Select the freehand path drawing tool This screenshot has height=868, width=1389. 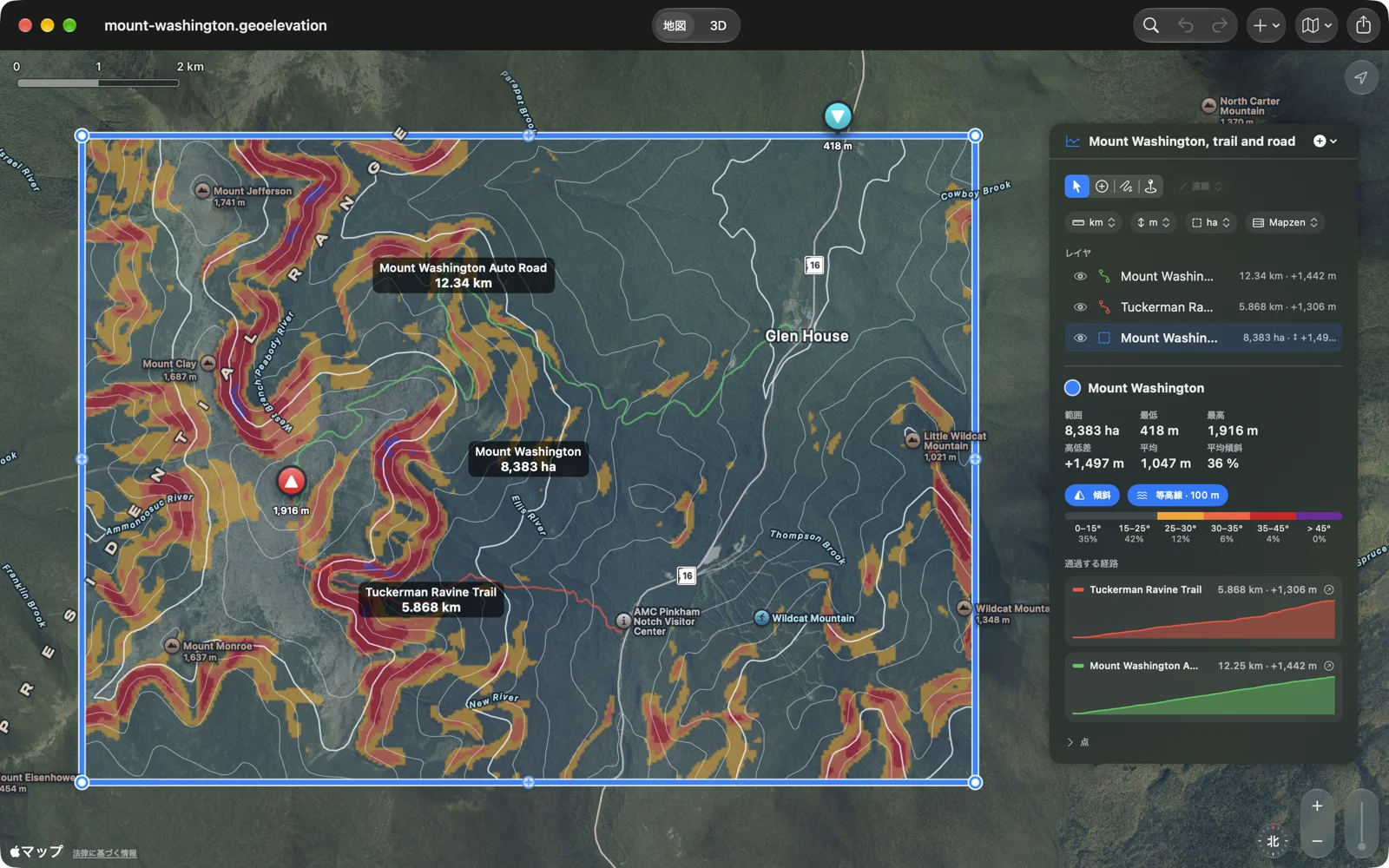(x=1126, y=186)
